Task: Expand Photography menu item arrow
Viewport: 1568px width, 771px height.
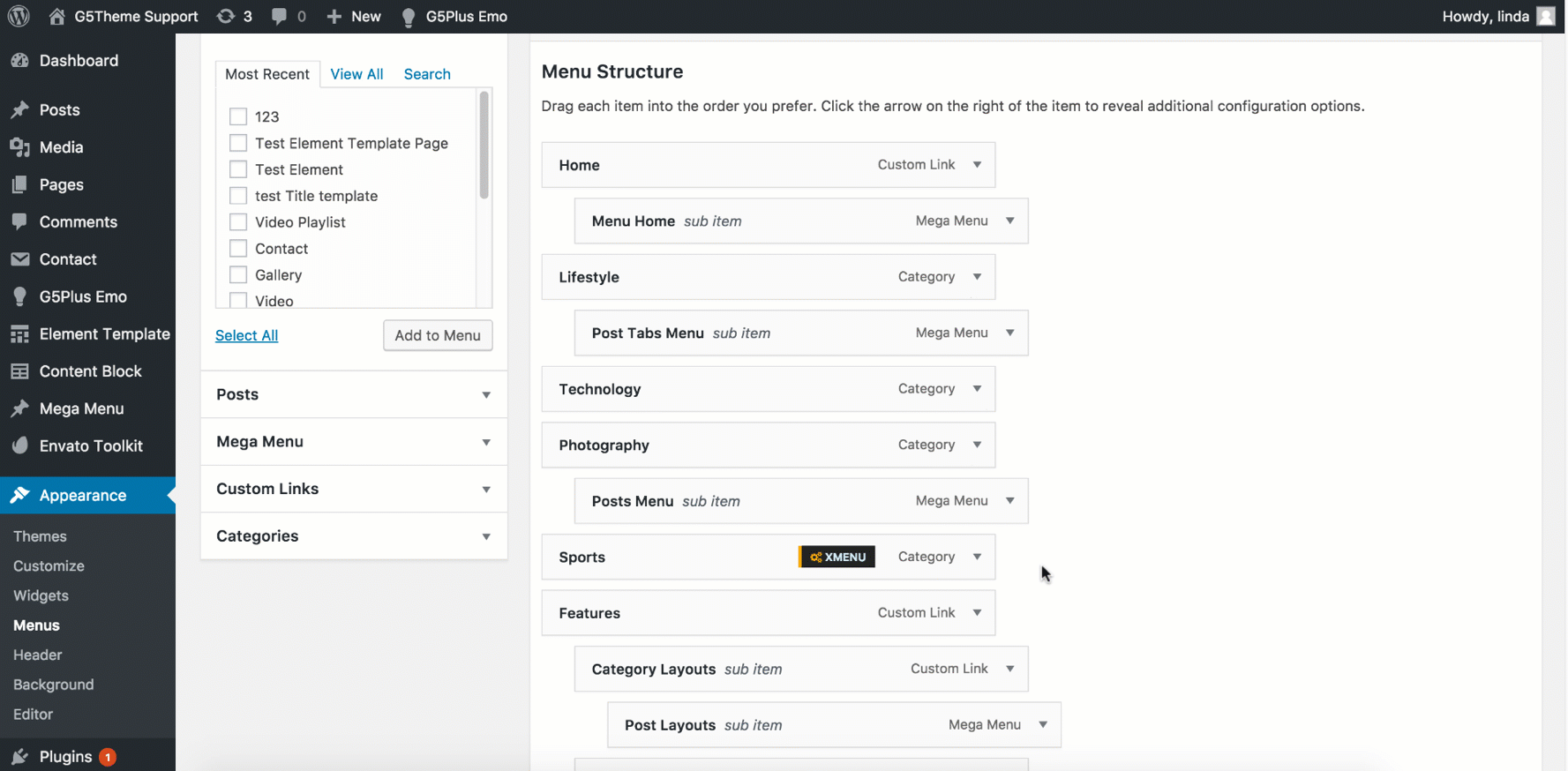Action: 977,445
